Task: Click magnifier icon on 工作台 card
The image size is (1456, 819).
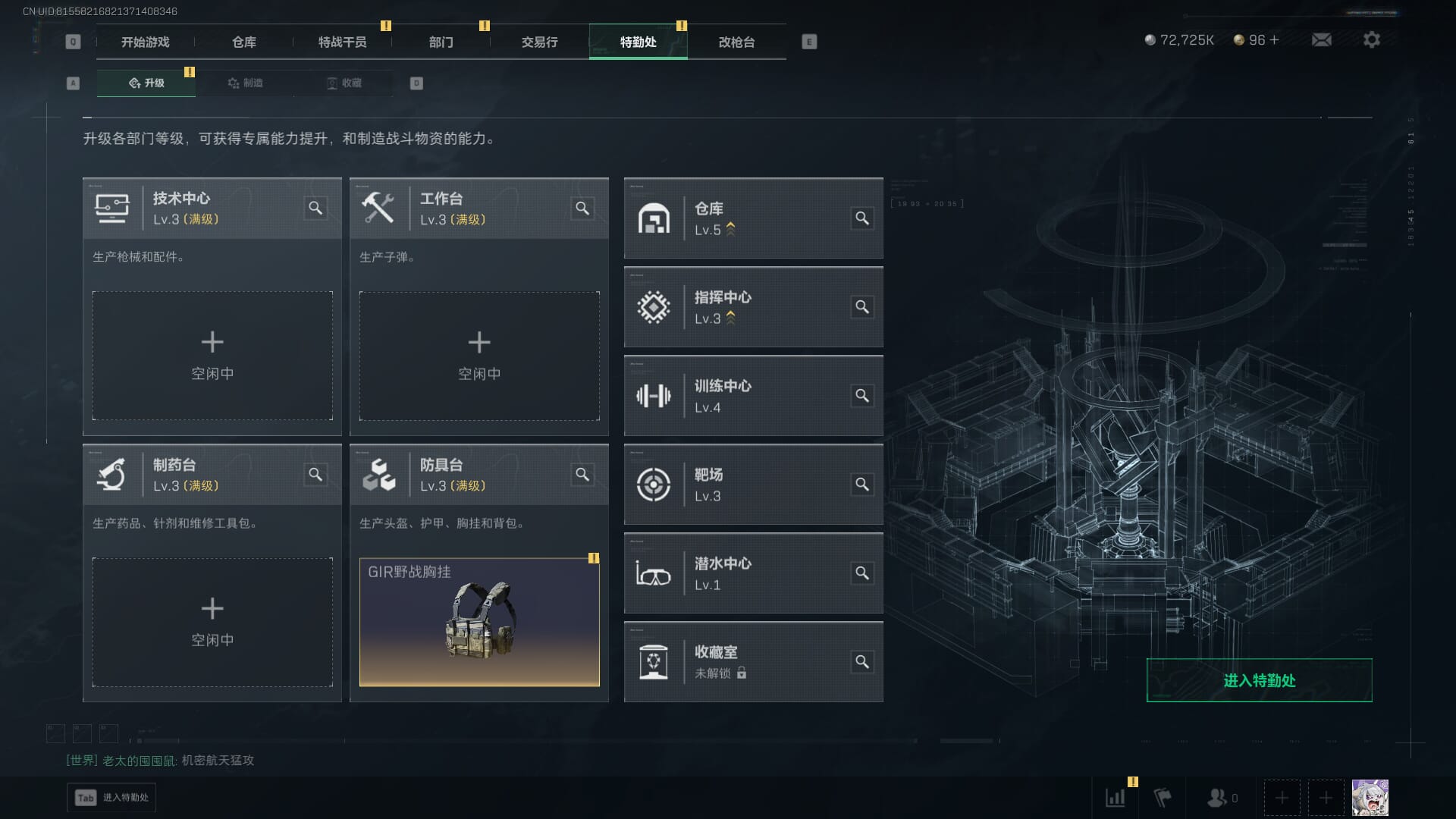Action: pos(582,208)
